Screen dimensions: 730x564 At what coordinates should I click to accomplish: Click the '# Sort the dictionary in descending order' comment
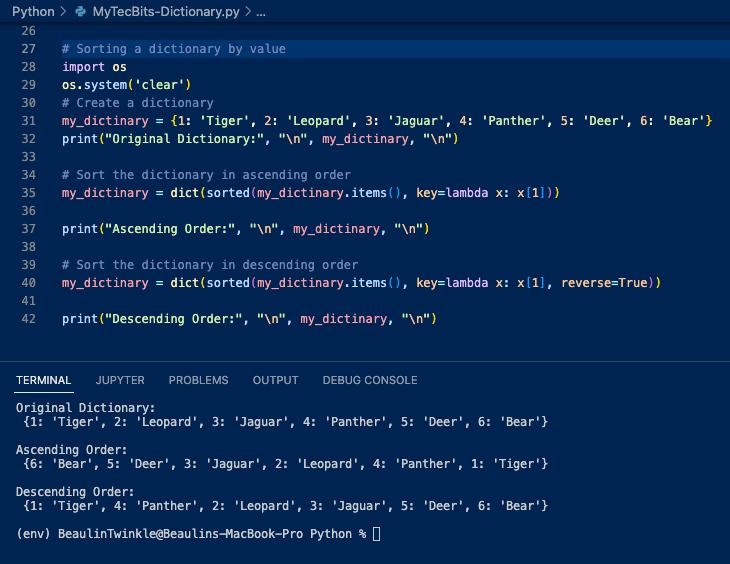point(210,265)
